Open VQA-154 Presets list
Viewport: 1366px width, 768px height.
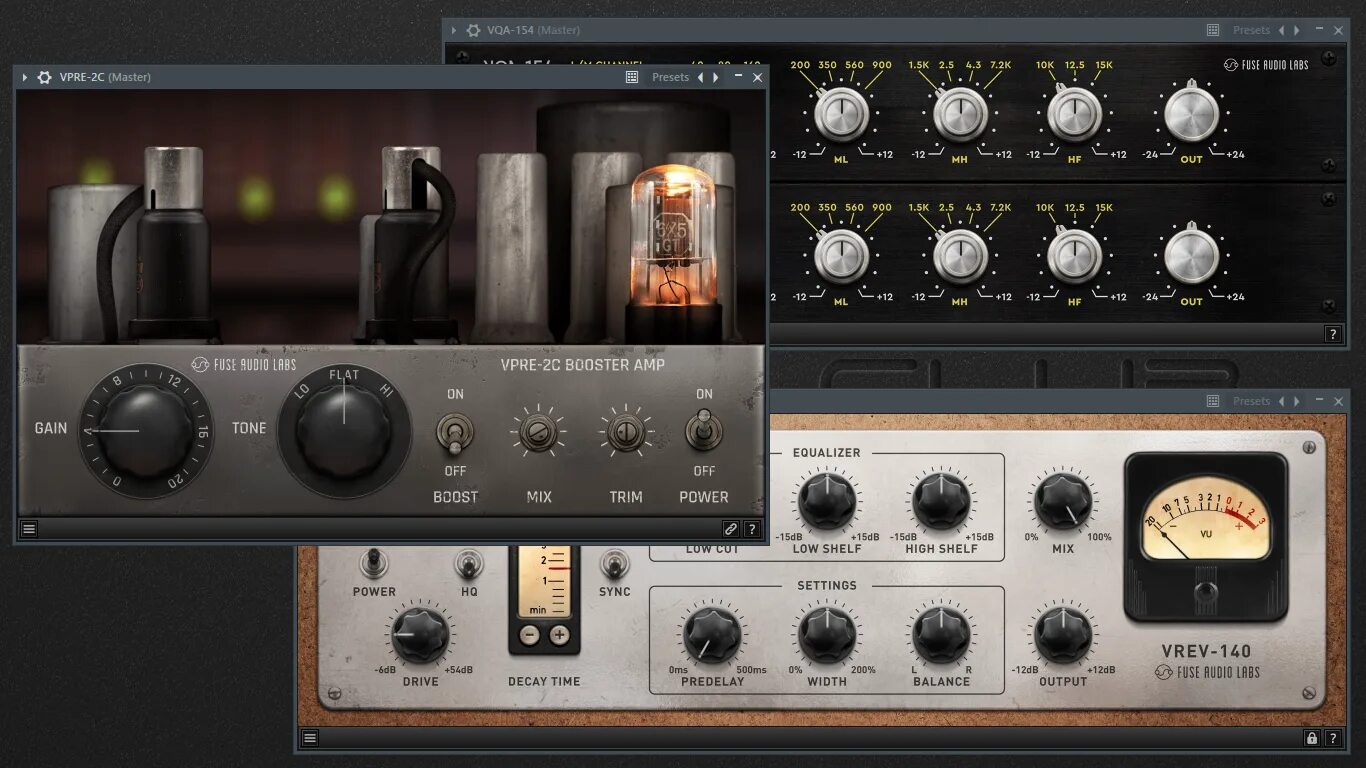(1251, 30)
